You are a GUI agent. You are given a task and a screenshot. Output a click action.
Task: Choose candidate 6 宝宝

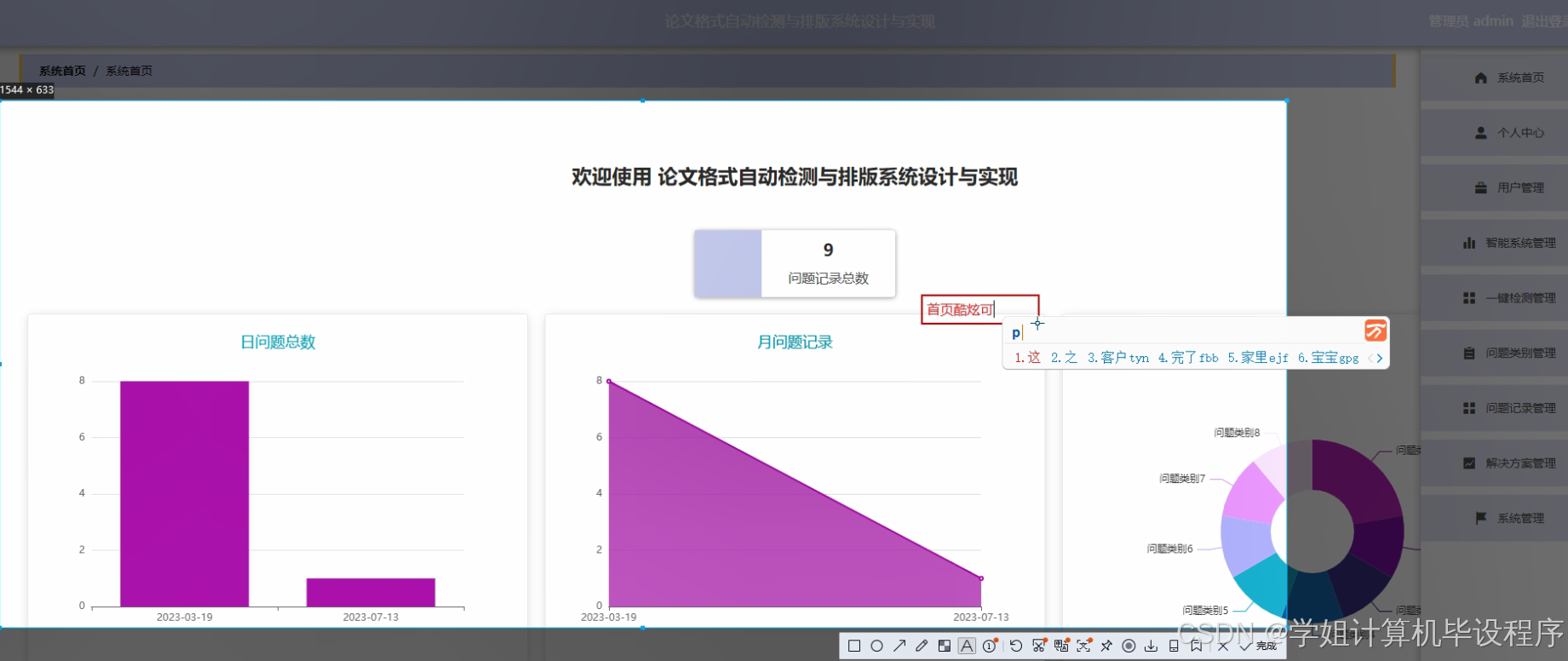click(x=1328, y=358)
